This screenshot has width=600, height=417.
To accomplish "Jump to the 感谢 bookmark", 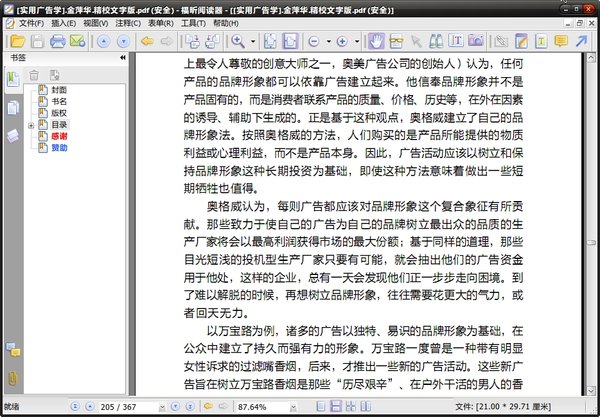I will (60, 135).
